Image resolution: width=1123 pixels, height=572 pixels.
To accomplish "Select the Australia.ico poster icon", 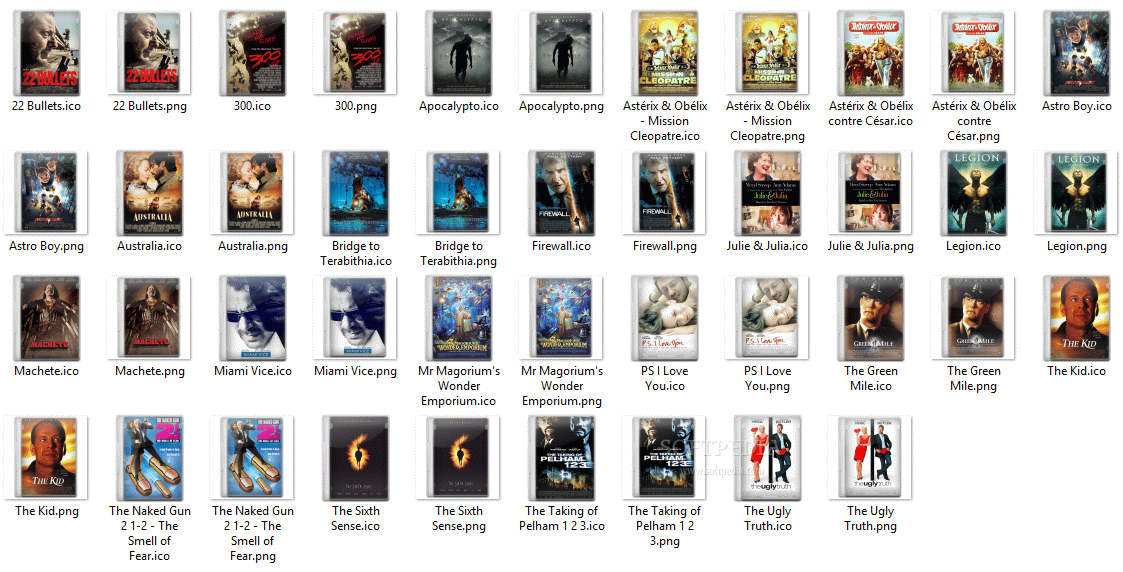I will point(150,193).
